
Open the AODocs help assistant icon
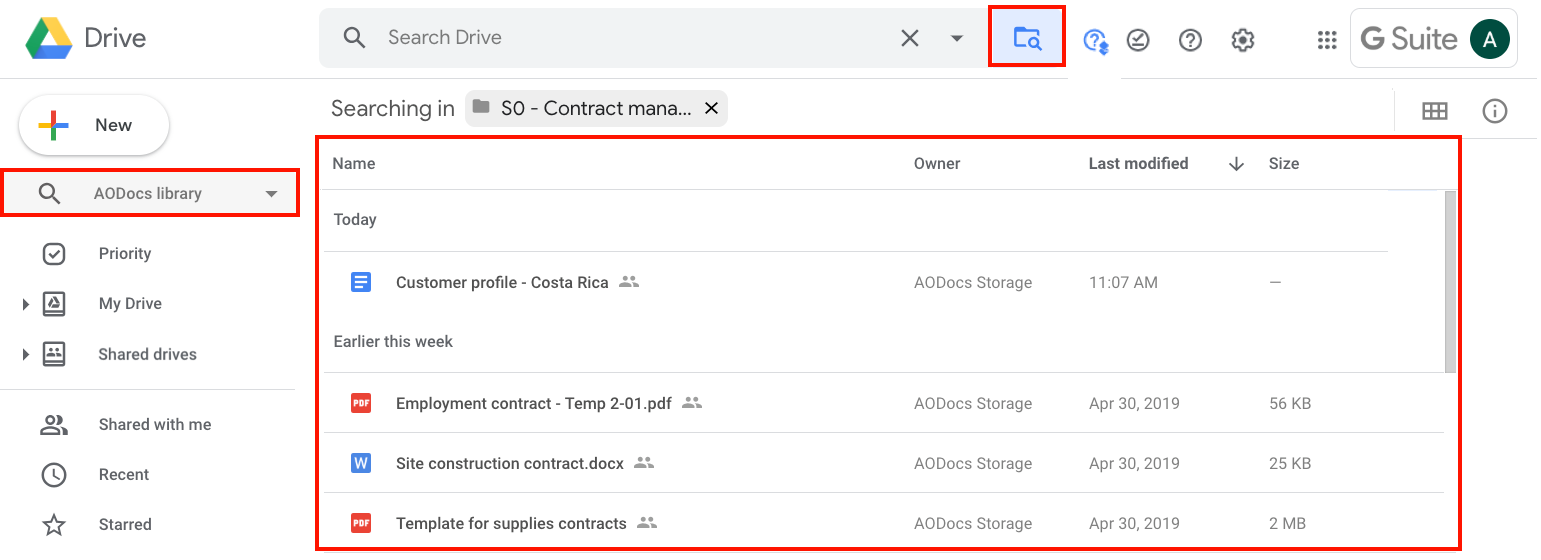point(1096,40)
